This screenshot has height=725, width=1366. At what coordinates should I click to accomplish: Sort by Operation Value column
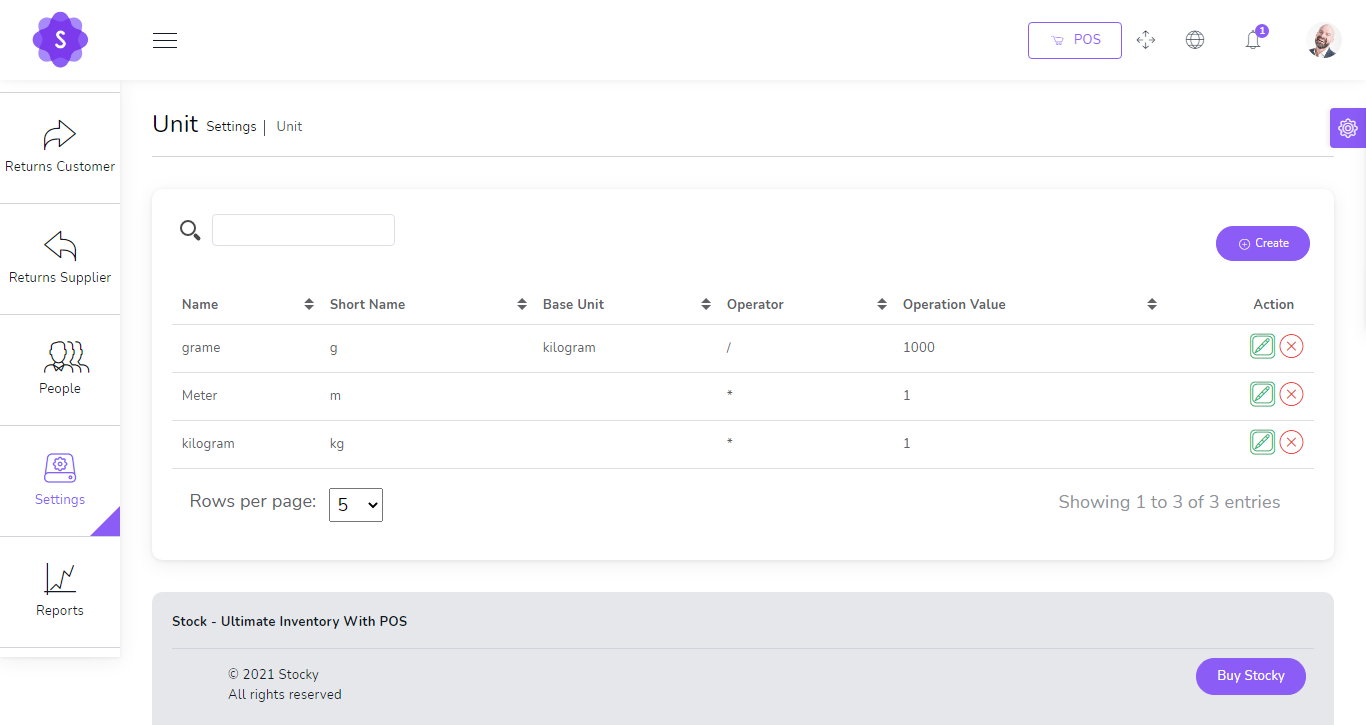954,304
